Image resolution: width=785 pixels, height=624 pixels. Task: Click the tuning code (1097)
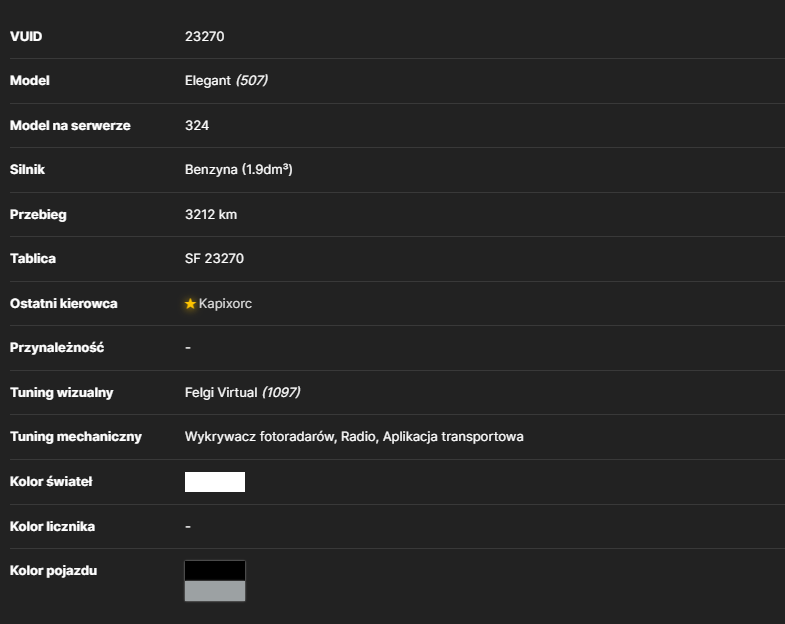pos(281,393)
